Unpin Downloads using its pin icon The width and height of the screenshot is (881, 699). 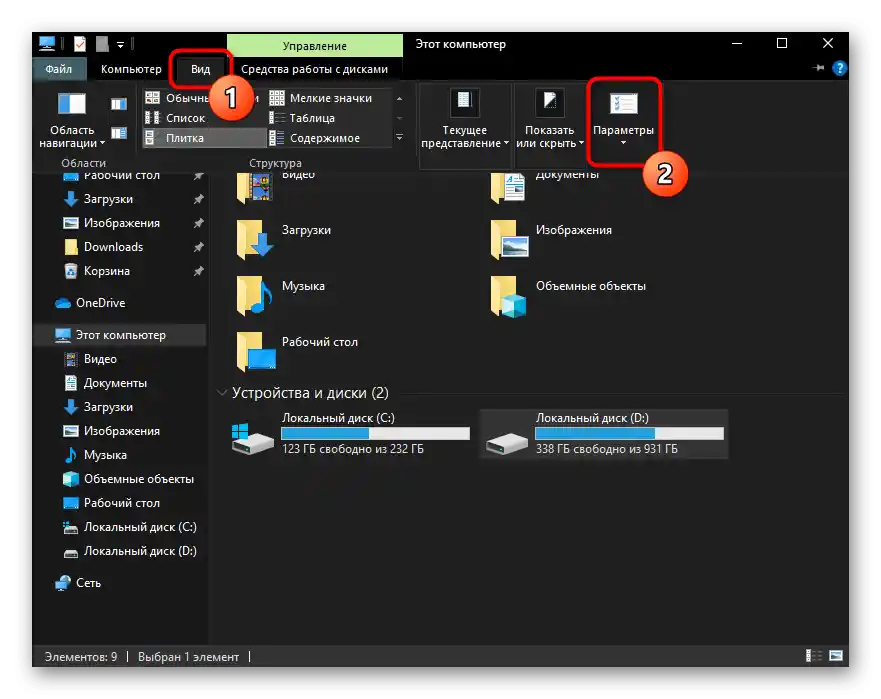coord(198,247)
